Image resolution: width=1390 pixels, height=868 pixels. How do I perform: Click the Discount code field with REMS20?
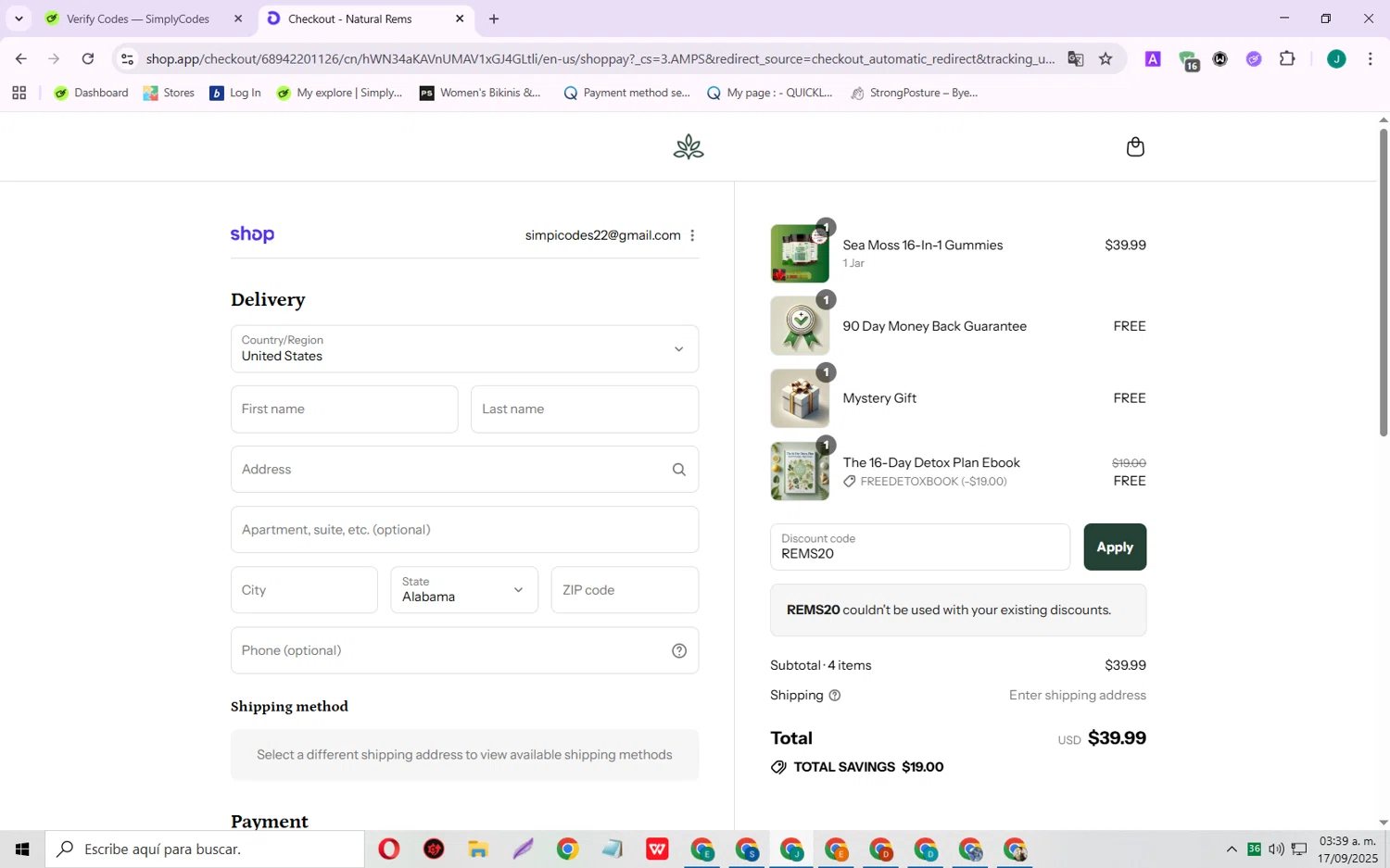point(920,547)
